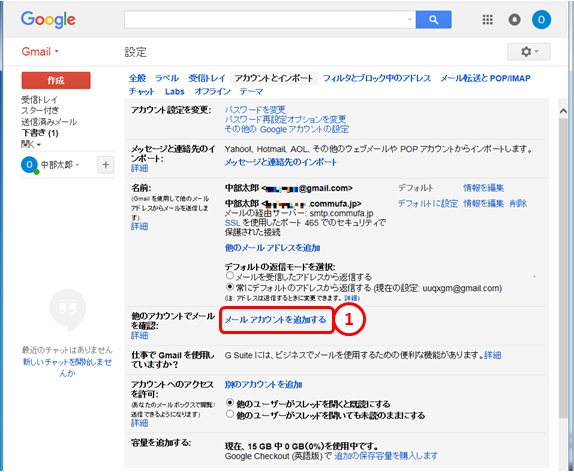The image size is (574, 472).
Task: Switch to the オフライン settings tab
Action: [212, 92]
